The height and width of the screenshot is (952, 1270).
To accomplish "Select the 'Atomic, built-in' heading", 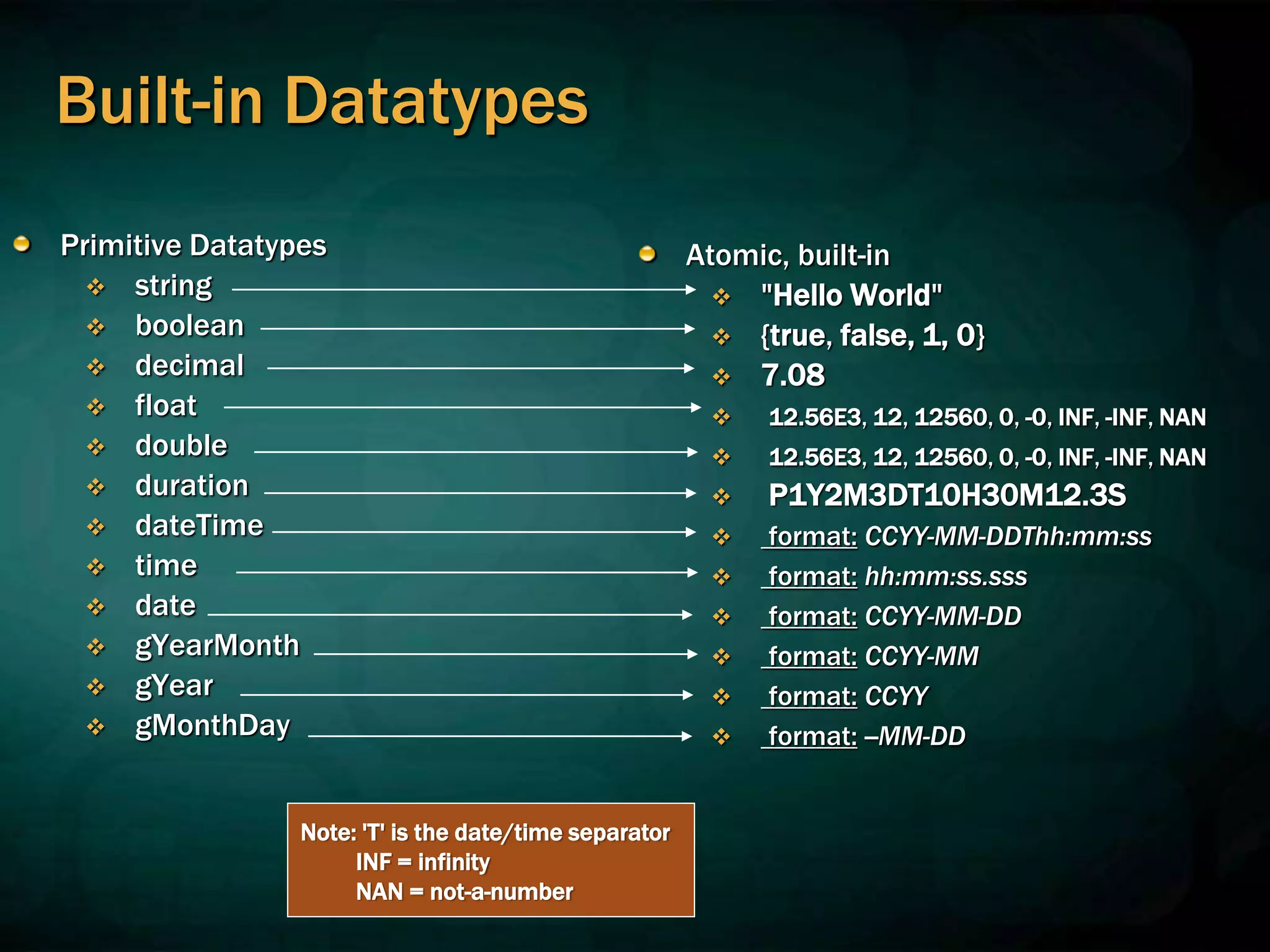I will point(788,255).
